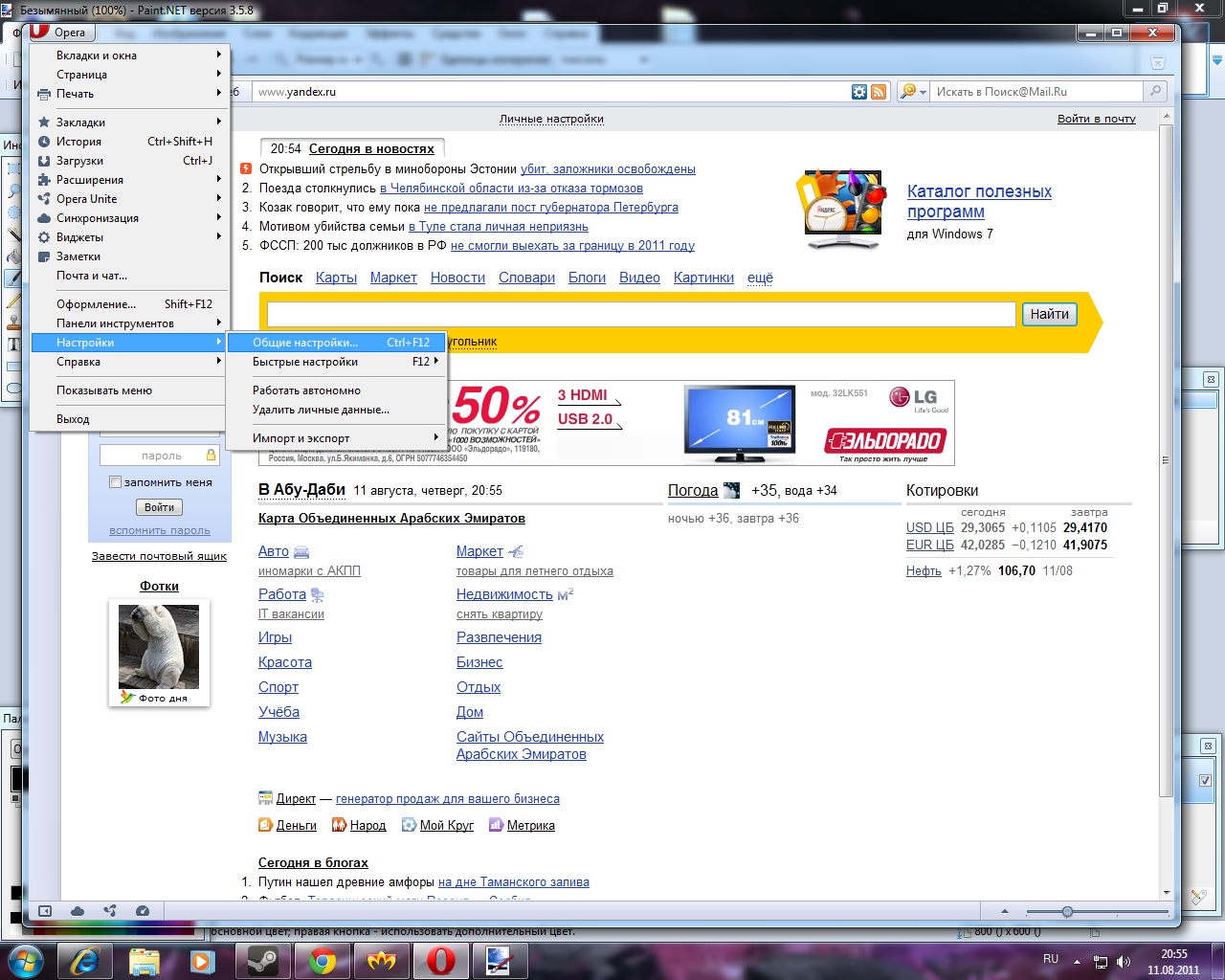Expand 'Печать' submenu
Screen dimensions: 1225x980
click(130, 94)
